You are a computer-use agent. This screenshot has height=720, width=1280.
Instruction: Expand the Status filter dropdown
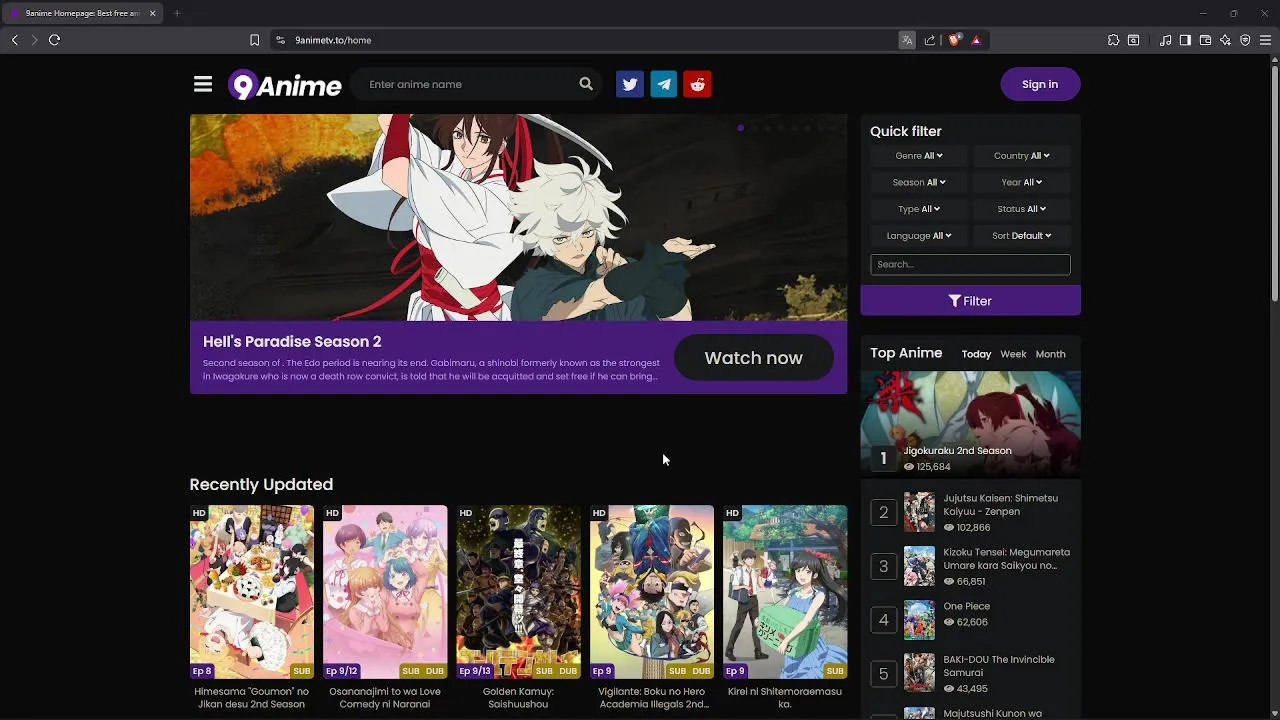click(1021, 209)
